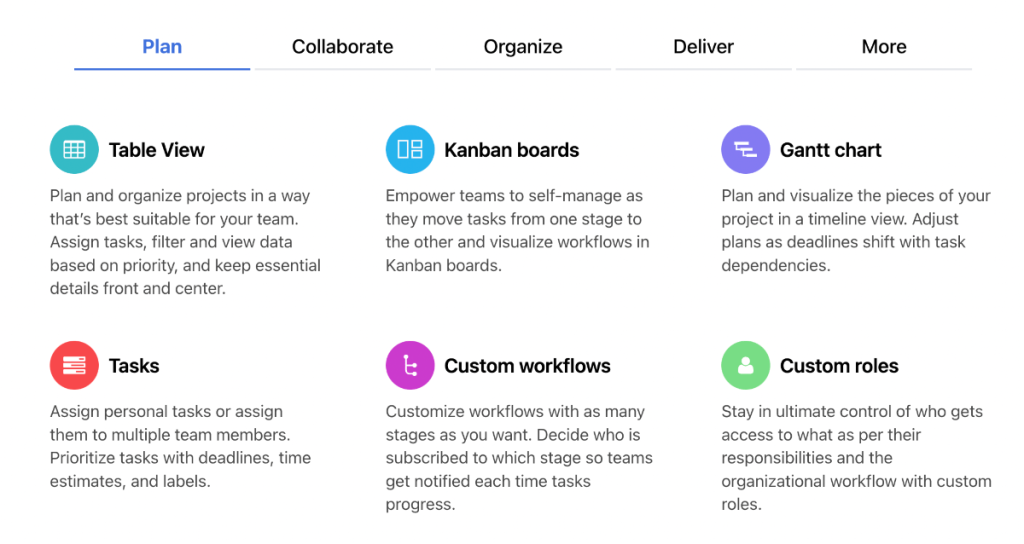Click the green Custom roles icon
This screenshot has height=544, width=1024.
click(x=745, y=366)
